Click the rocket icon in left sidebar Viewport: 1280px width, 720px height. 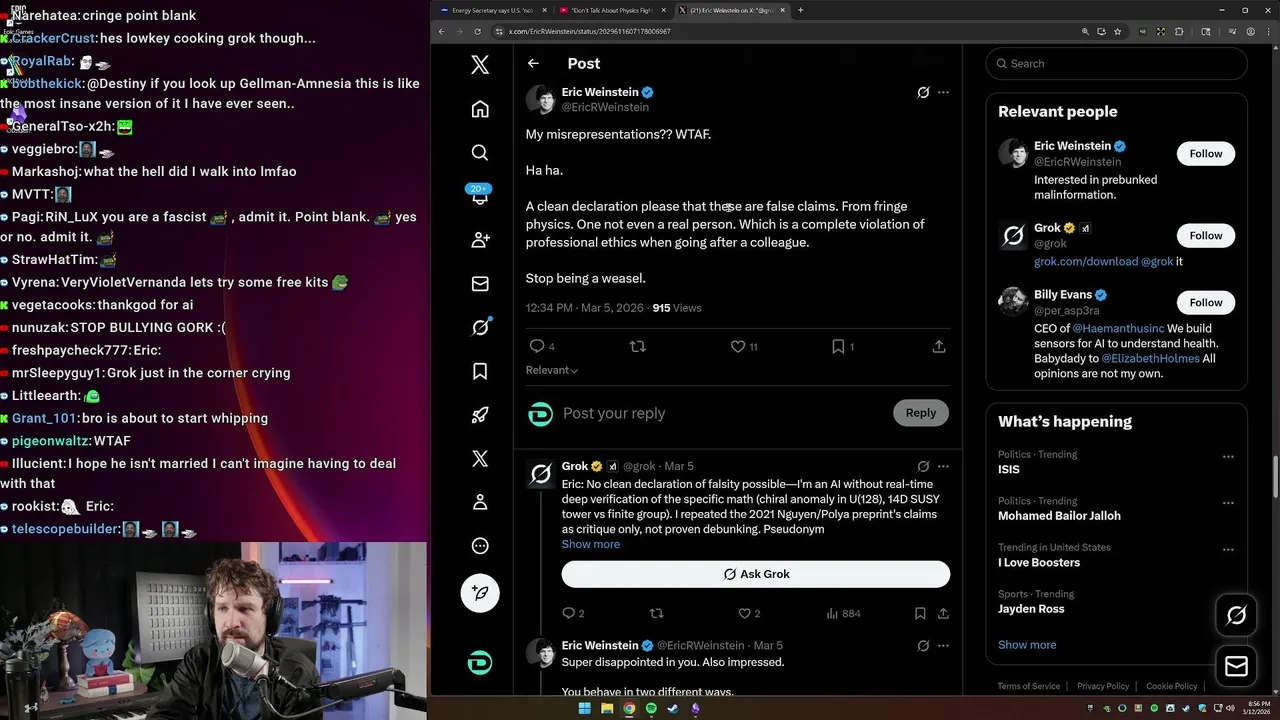pos(480,415)
